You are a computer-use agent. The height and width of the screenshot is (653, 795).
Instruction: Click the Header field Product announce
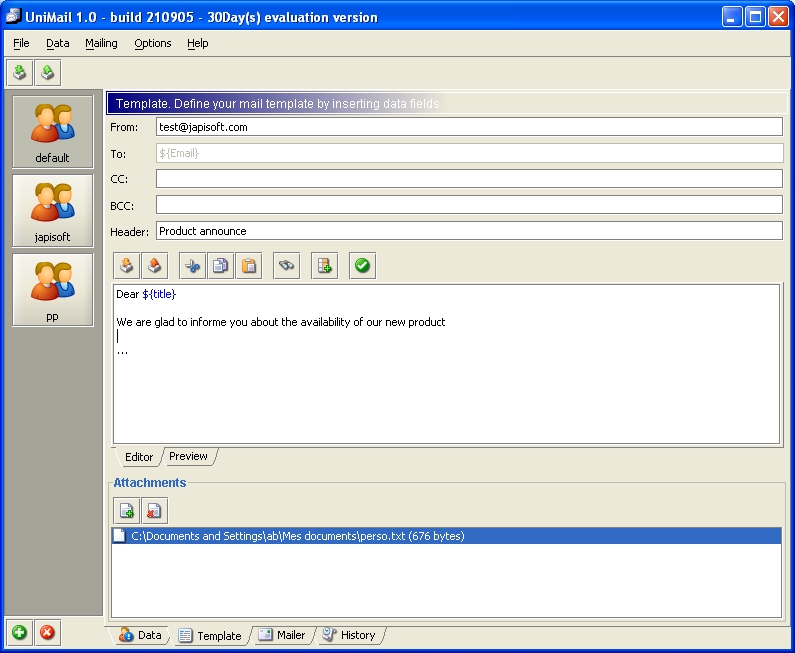click(469, 231)
